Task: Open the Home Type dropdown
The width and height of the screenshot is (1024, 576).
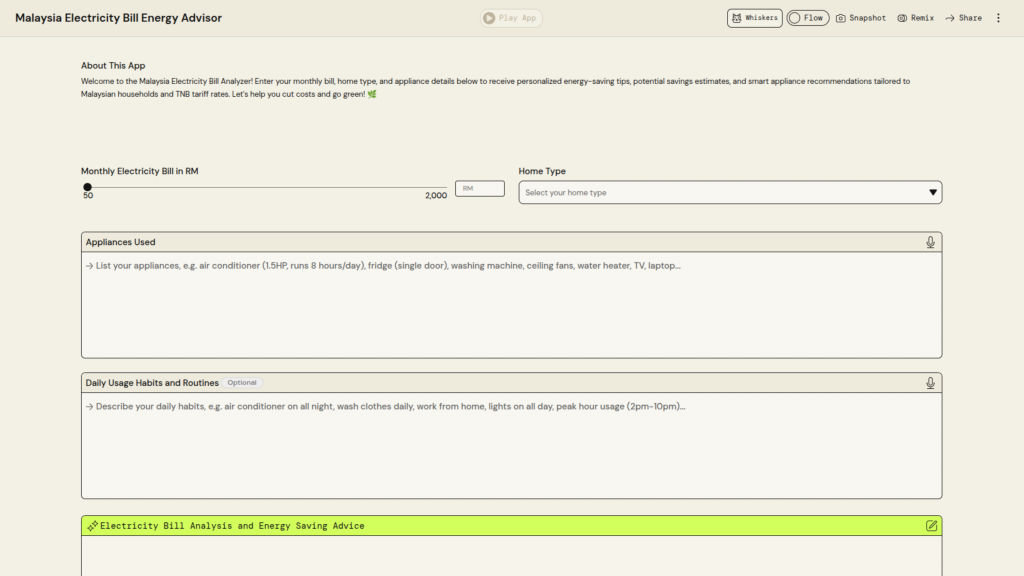Action: (x=720, y=192)
